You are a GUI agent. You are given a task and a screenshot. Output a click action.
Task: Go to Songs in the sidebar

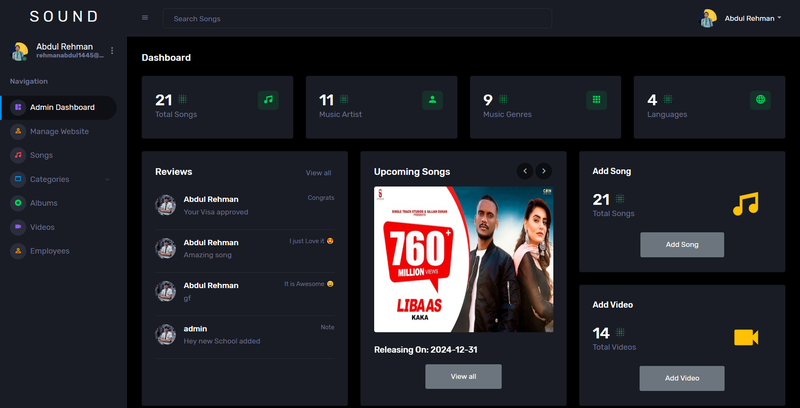(x=41, y=156)
